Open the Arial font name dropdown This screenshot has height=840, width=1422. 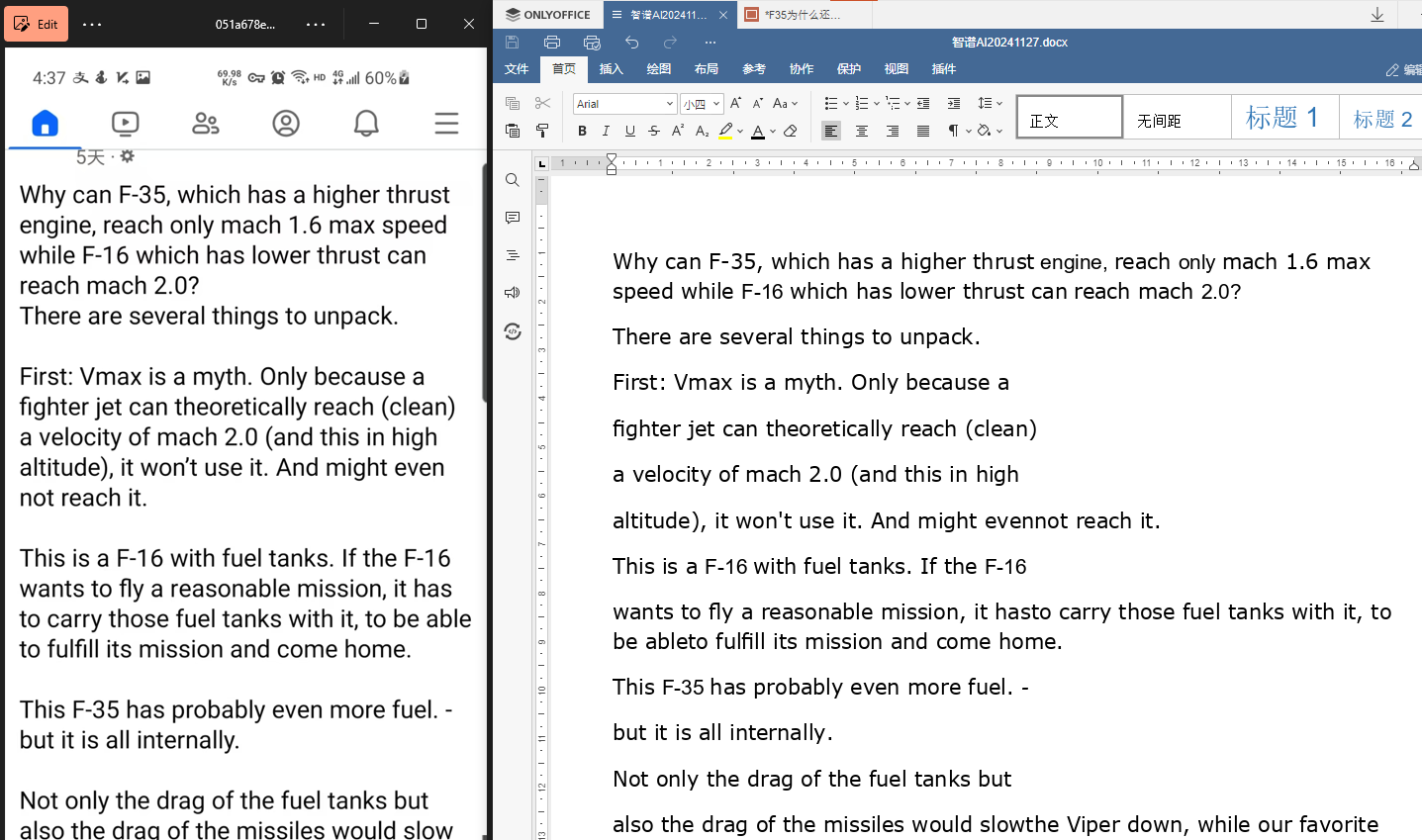coord(669,104)
